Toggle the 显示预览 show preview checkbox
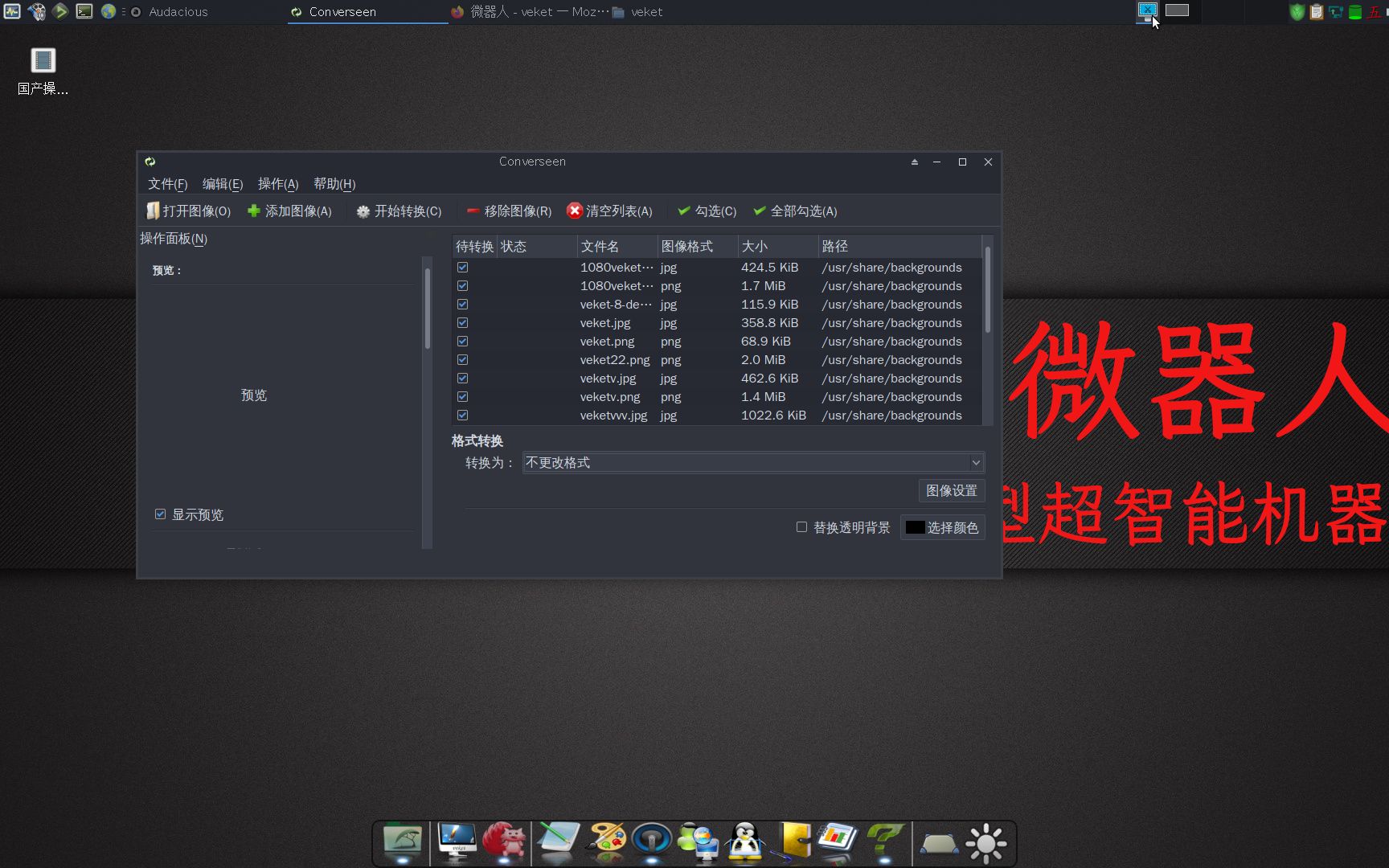 pos(160,514)
